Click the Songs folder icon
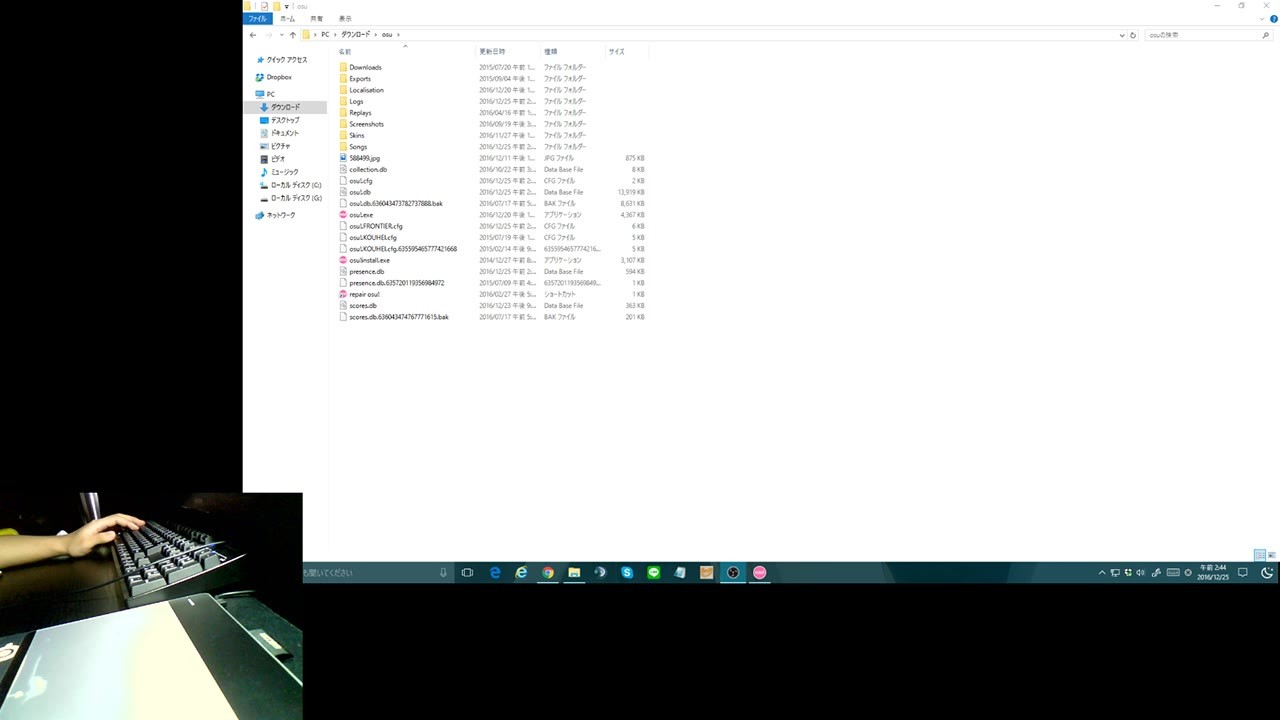 click(x=343, y=147)
